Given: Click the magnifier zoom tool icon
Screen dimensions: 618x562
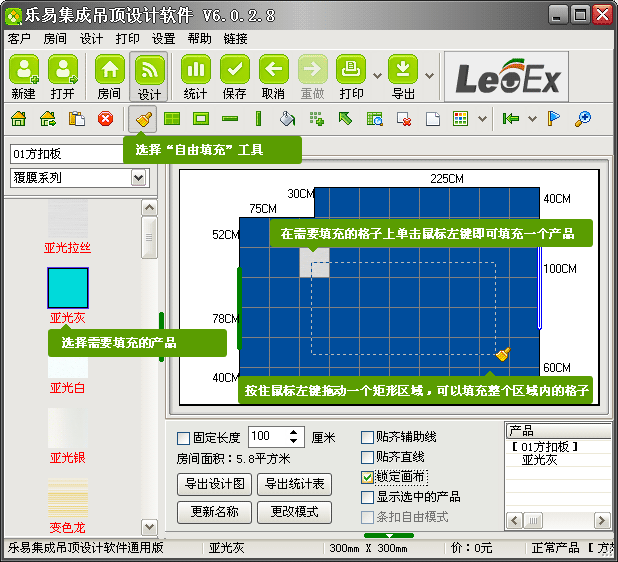Looking at the screenshot, I should (583, 119).
